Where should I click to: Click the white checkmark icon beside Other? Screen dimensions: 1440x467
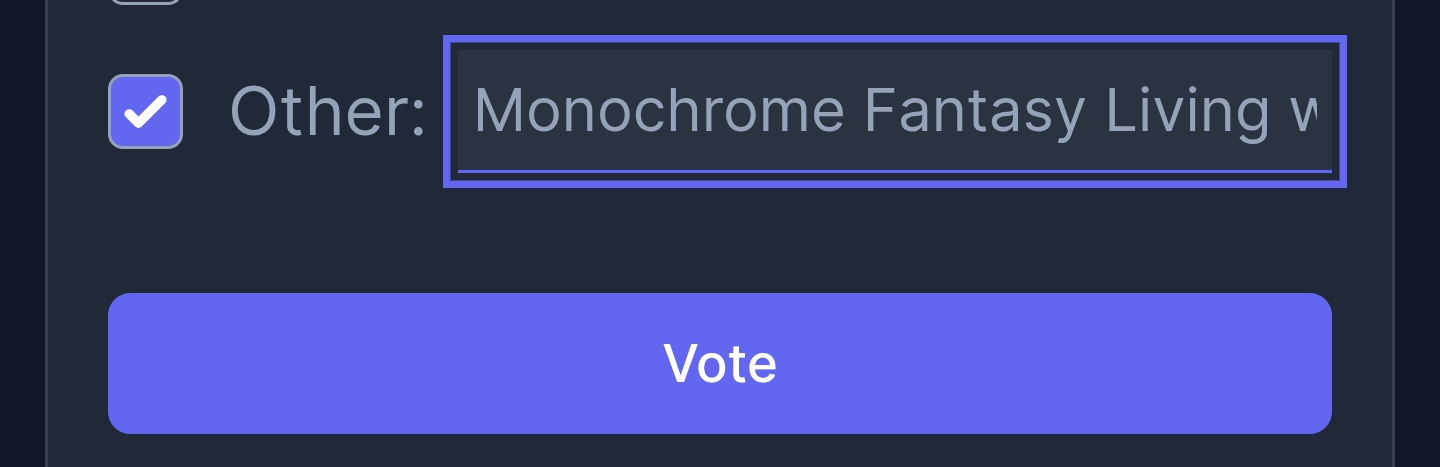pyautogui.click(x=146, y=111)
